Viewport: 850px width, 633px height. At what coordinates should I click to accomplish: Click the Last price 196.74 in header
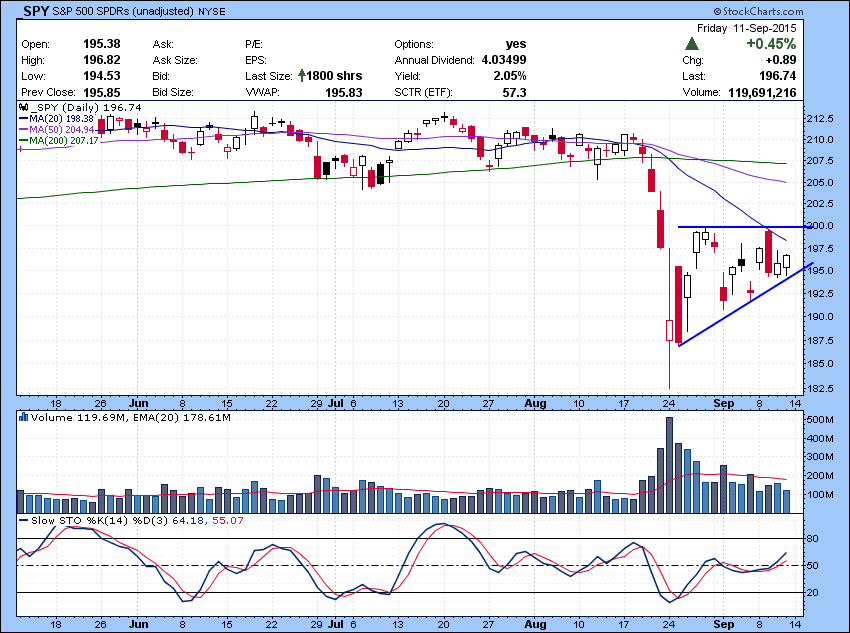[778, 76]
